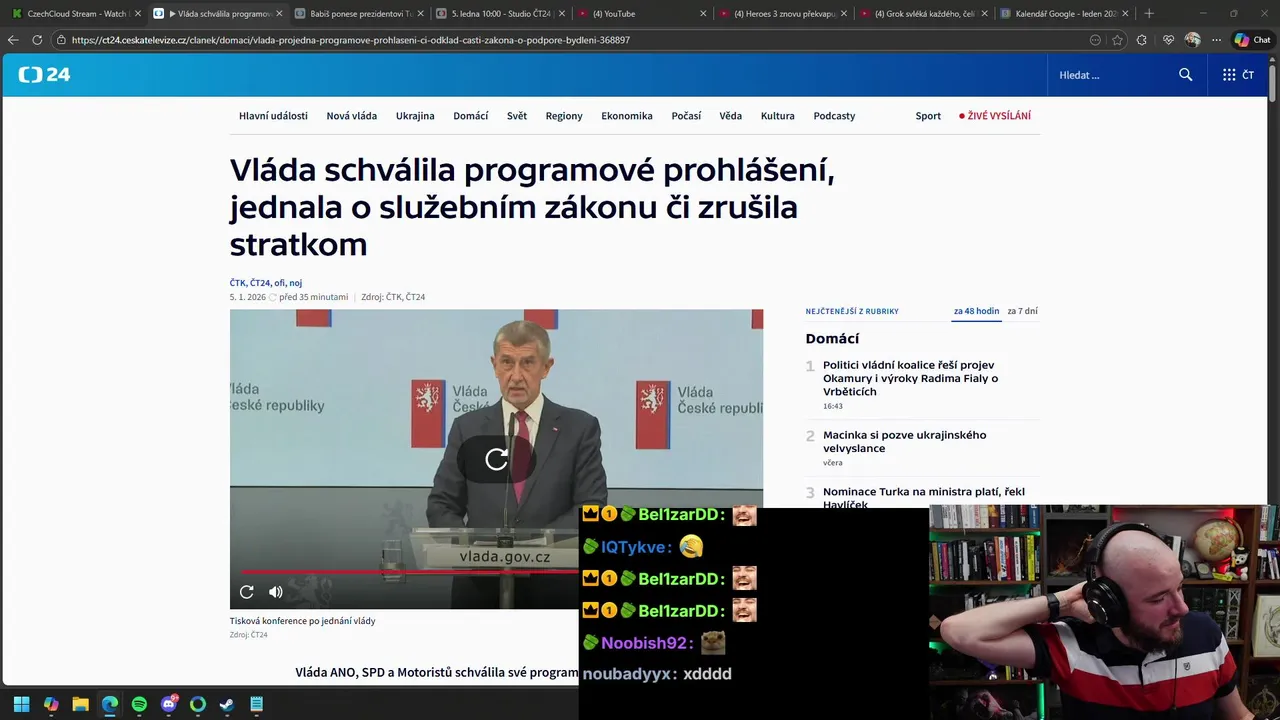Image resolution: width=1280 pixels, height=720 pixels.
Task: Open the ČT apps grid menu
Action: (1229, 75)
